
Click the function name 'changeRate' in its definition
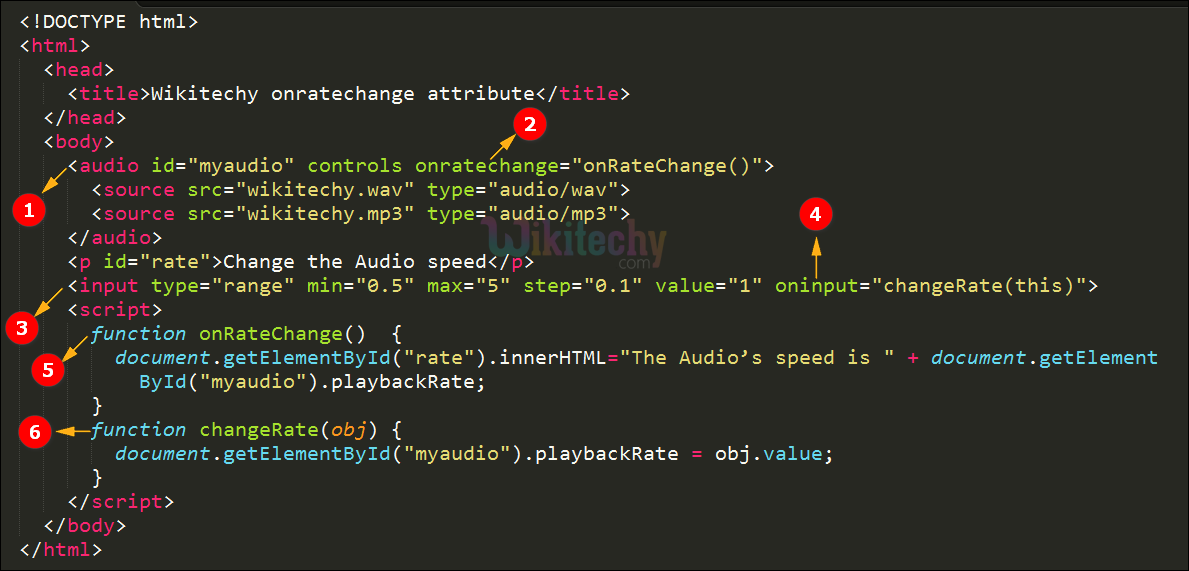259,430
